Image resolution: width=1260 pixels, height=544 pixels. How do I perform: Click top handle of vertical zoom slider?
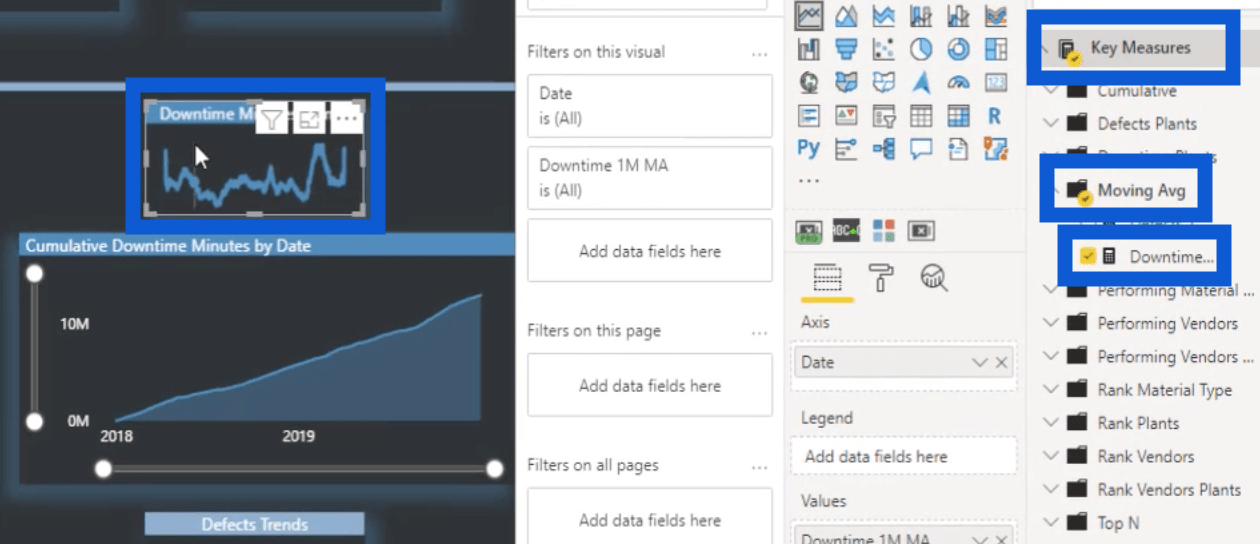tap(34, 273)
